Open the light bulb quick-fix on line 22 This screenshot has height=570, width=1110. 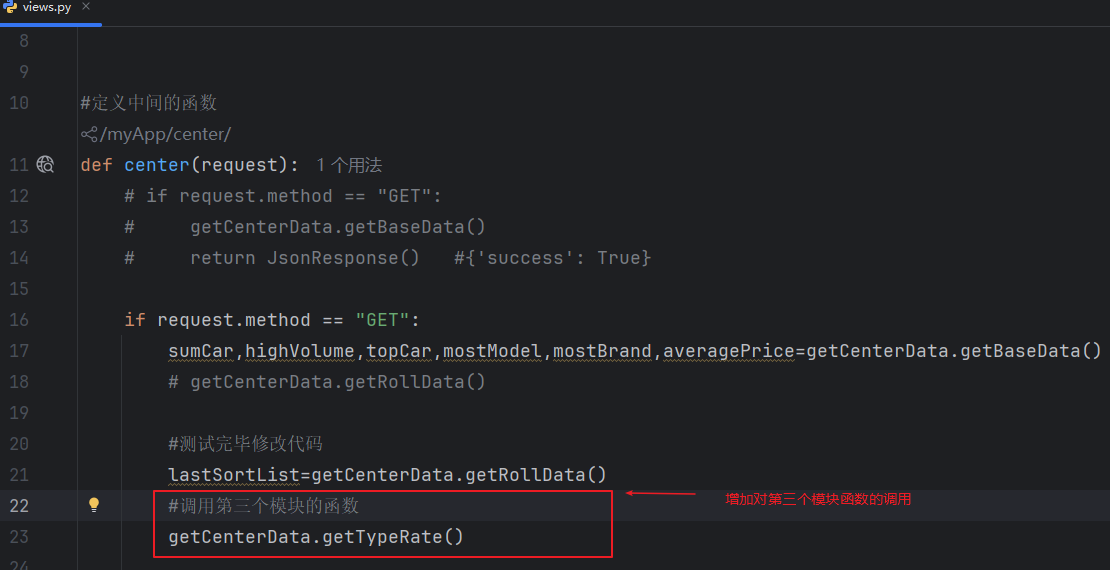coord(94,505)
